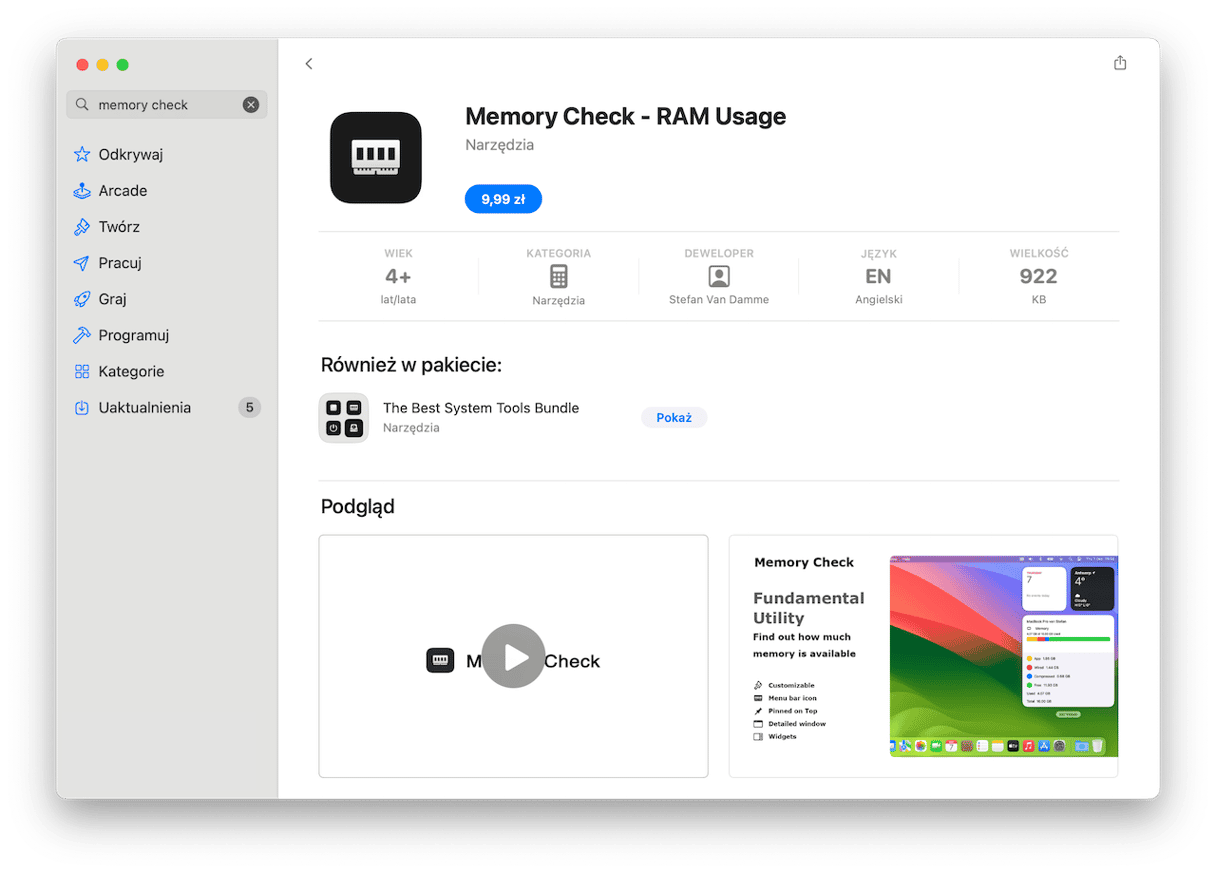Open the Fundamental Utility screenshot thumbnail
Screen dimensions: 1216x873
[923, 656]
